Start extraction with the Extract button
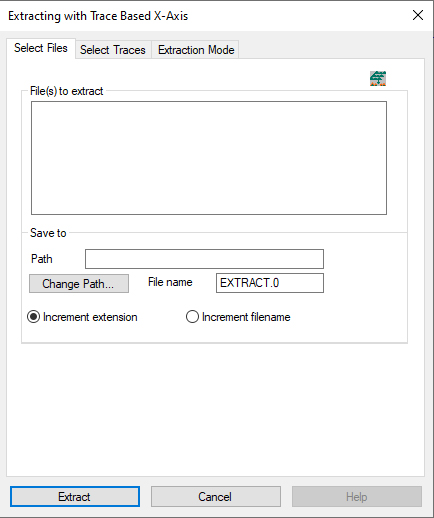 pos(75,497)
